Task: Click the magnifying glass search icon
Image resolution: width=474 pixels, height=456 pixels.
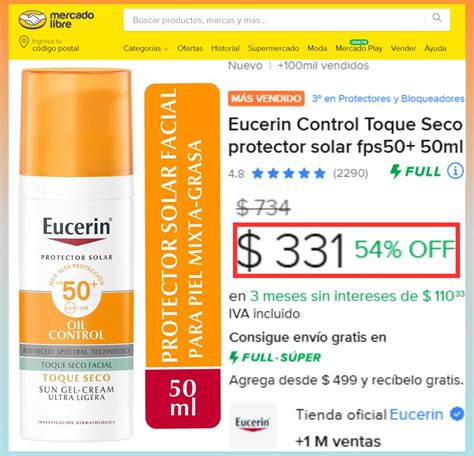Action: (x=437, y=18)
